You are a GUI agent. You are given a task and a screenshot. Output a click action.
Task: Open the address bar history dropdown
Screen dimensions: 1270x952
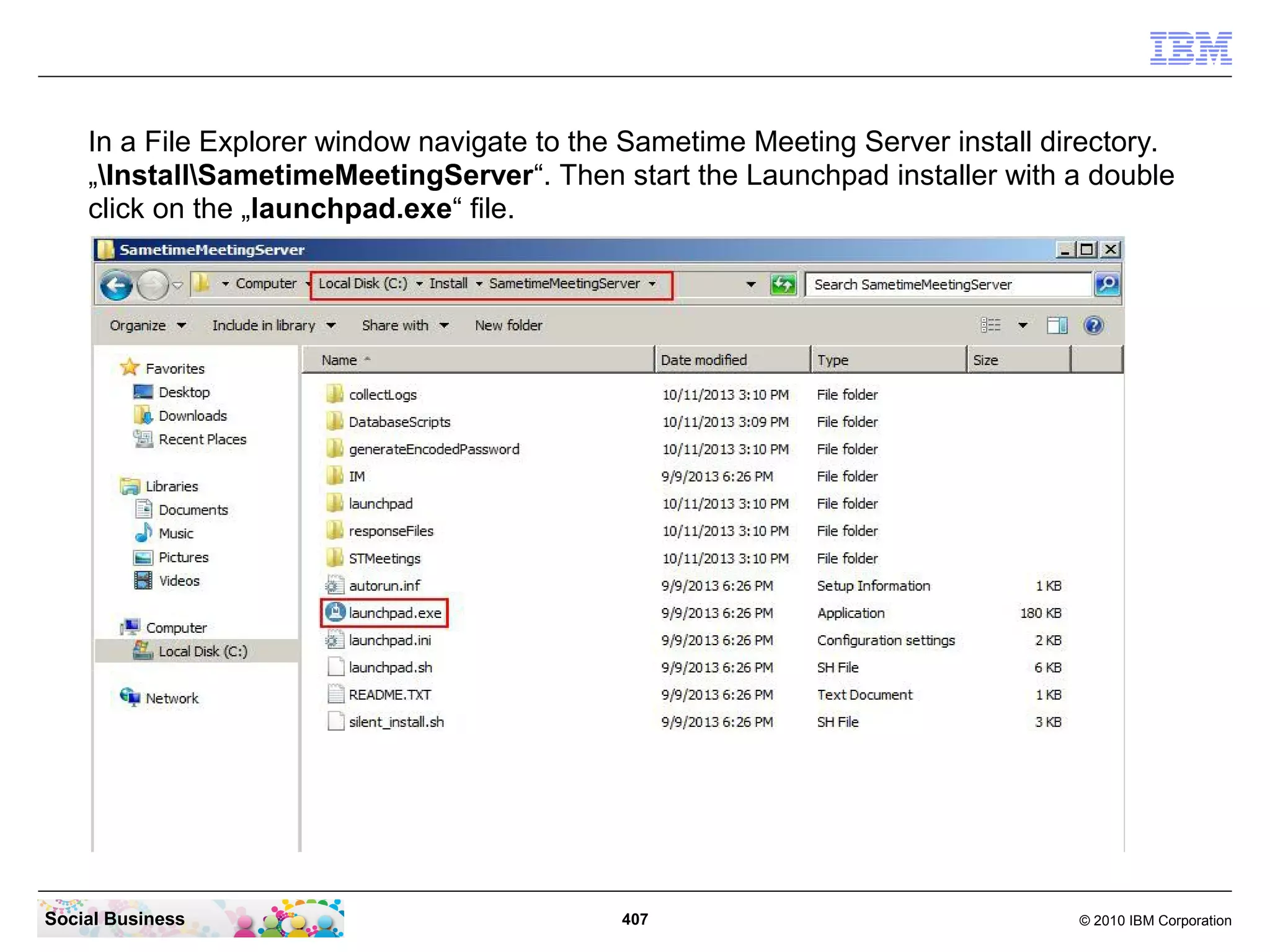point(751,284)
